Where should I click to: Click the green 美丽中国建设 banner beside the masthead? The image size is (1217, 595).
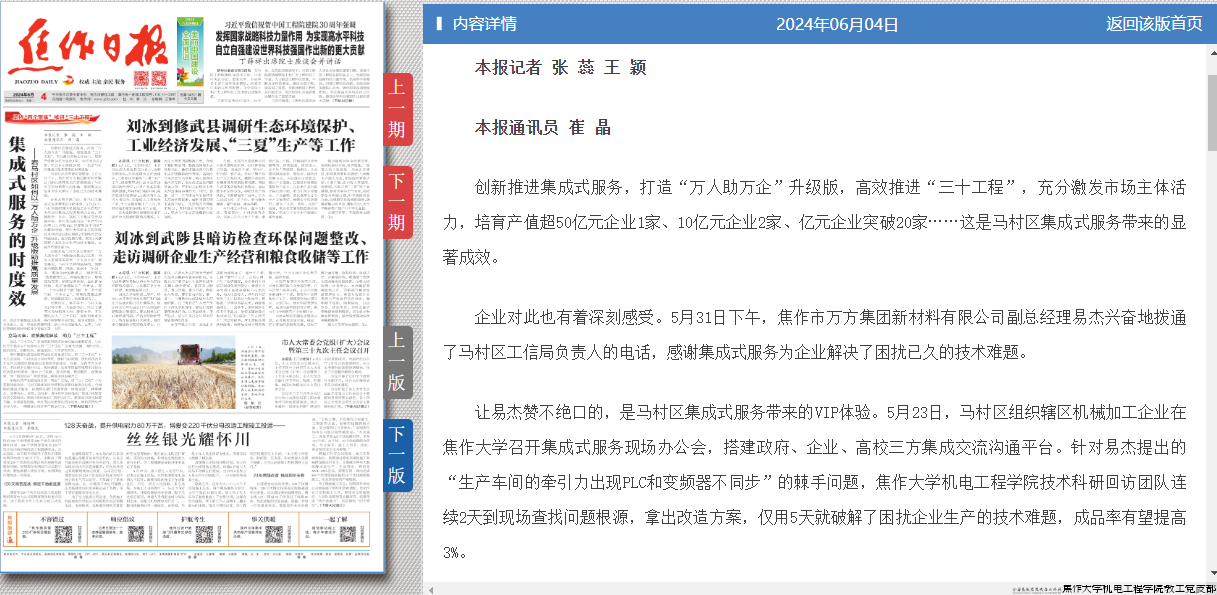[190, 52]
